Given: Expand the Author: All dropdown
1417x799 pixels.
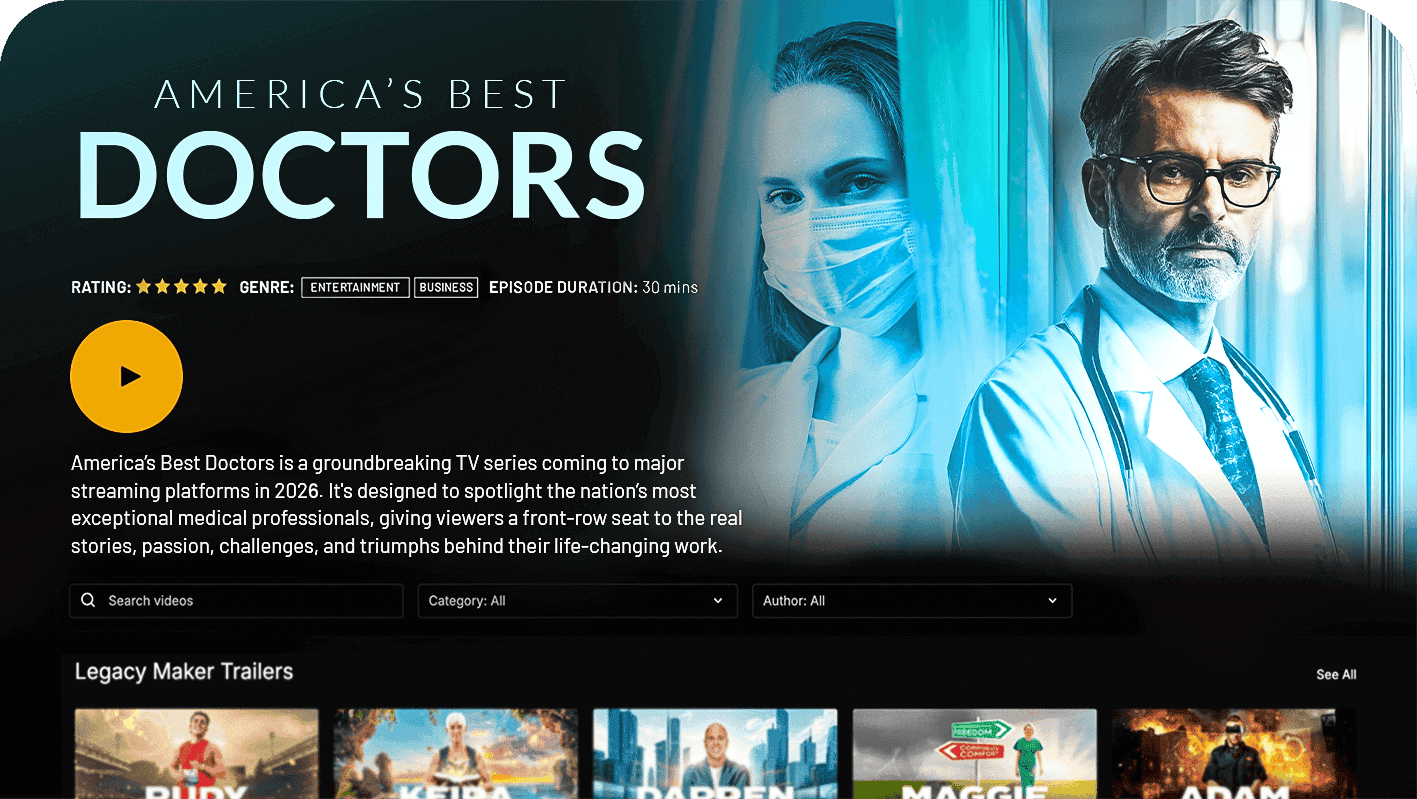Looking at the screenshot, I should (x=912, y=601).
